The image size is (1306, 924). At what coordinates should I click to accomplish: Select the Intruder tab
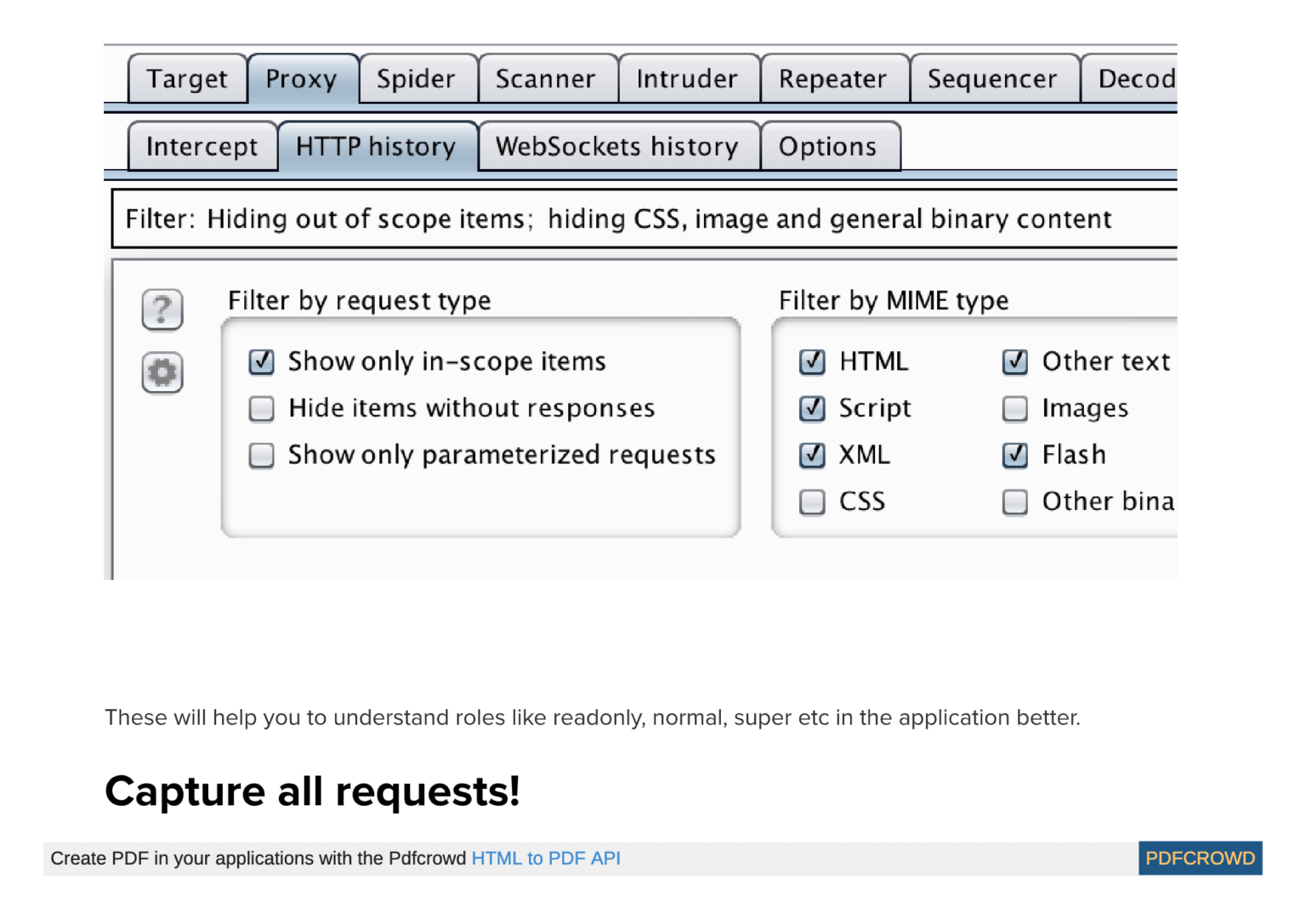point(688,78)
